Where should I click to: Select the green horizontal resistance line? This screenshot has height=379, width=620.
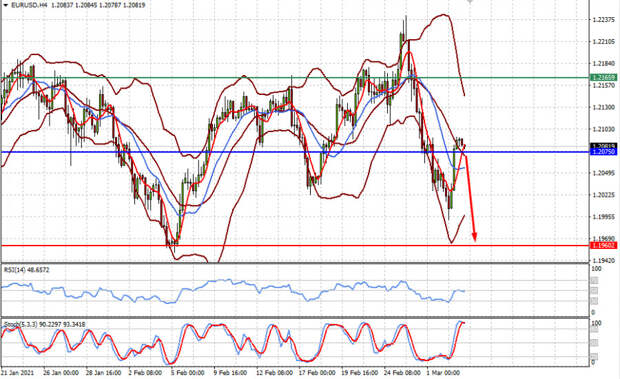(x=295, y=77)
